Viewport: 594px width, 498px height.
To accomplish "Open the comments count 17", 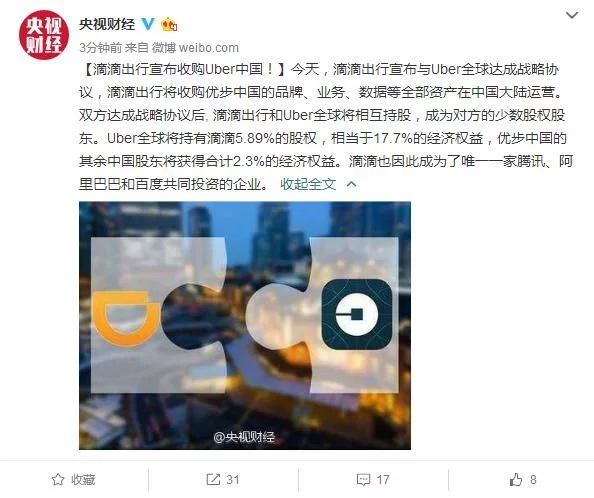I will click(x=383, y=480).
